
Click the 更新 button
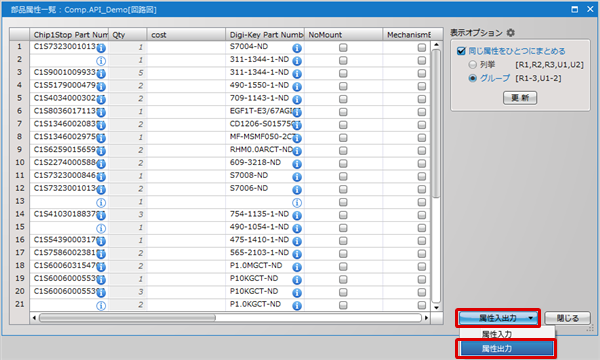pyautogui.click(x=520, y=98)
